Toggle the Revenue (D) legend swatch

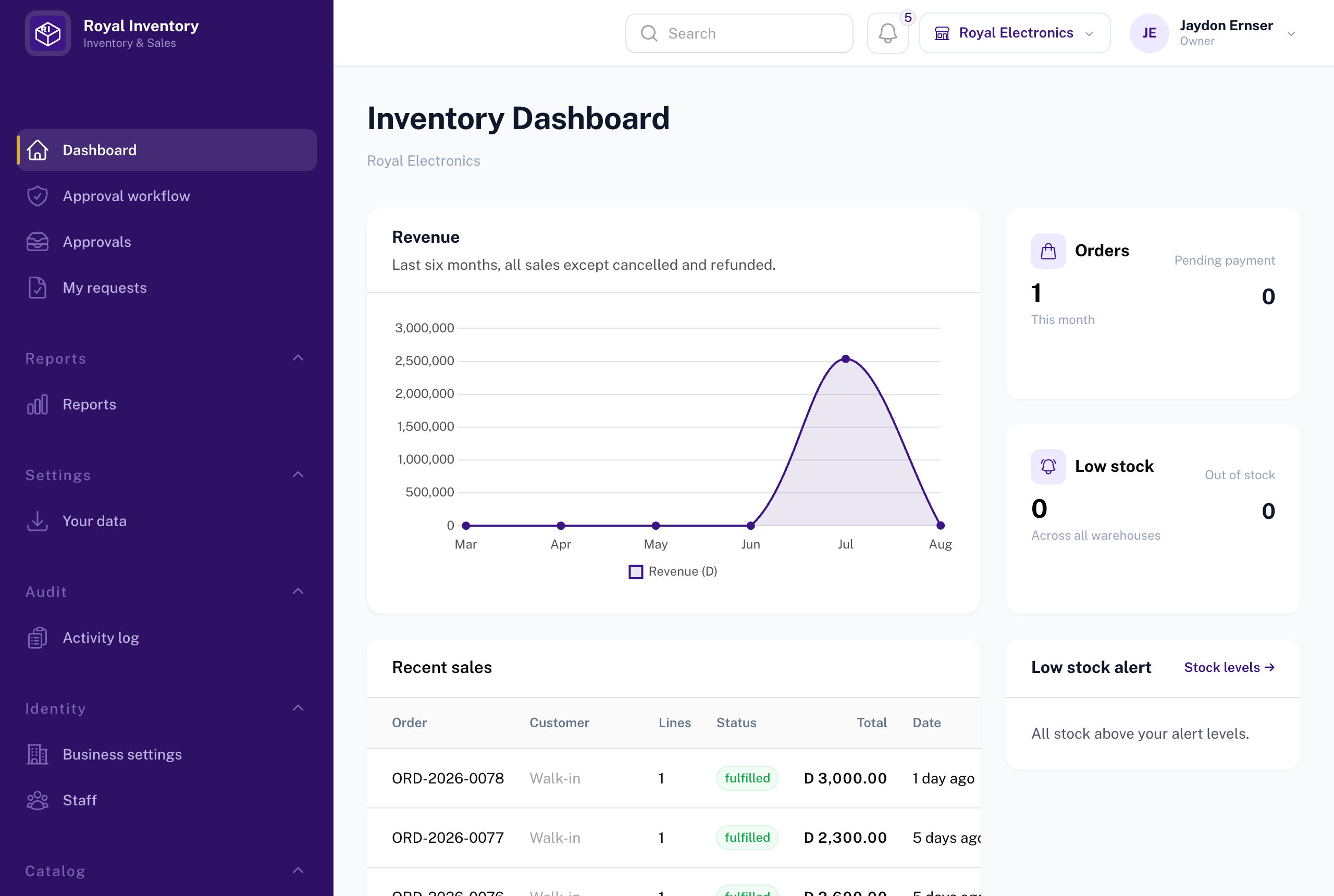point(636,572)
